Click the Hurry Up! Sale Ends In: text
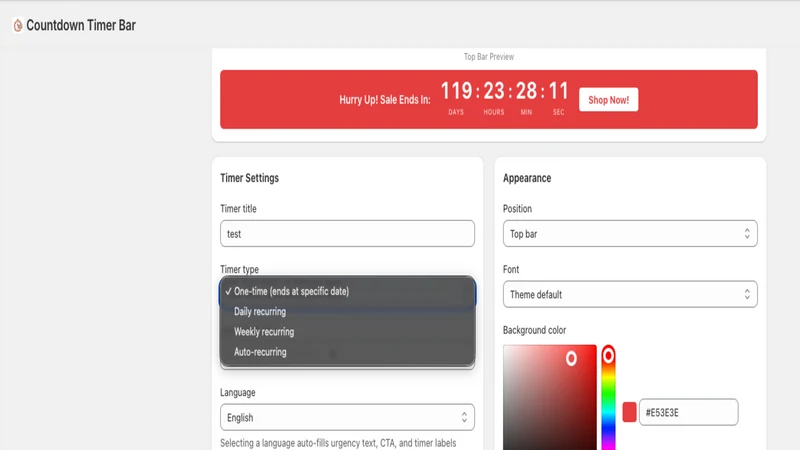 point(385,99)
